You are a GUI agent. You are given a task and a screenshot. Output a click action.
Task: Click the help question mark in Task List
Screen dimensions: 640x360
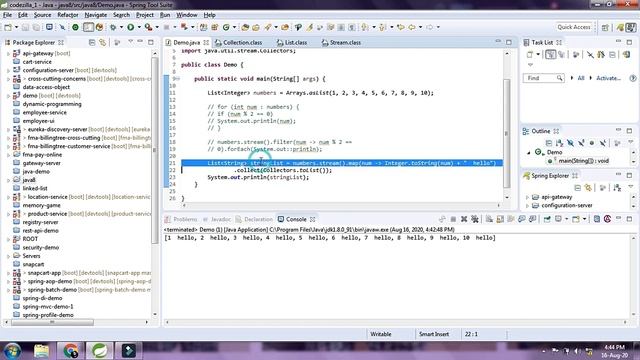pyautogui.click(x=633, y=78)
